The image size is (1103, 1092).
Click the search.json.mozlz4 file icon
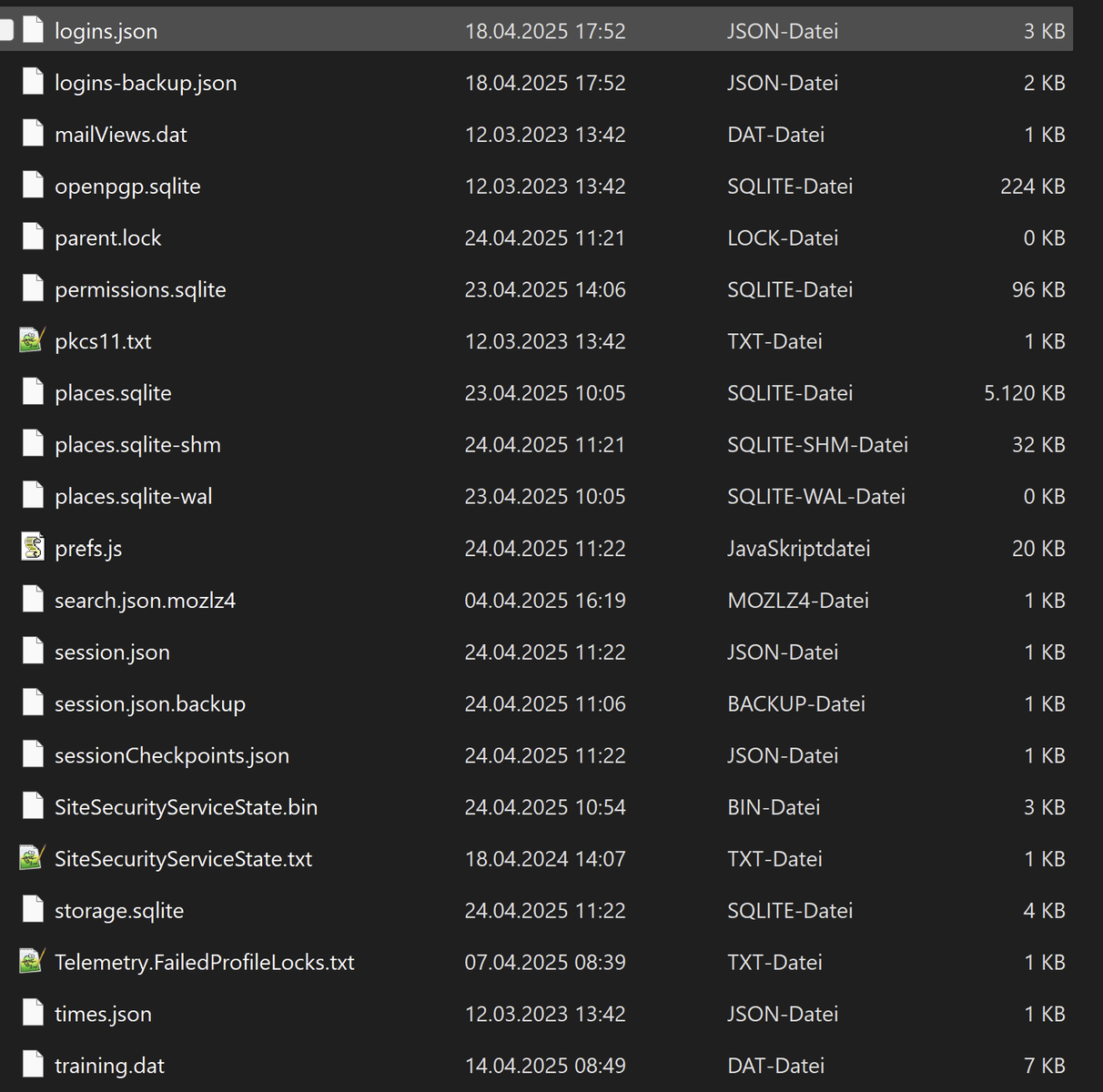(x=33, y=600)
